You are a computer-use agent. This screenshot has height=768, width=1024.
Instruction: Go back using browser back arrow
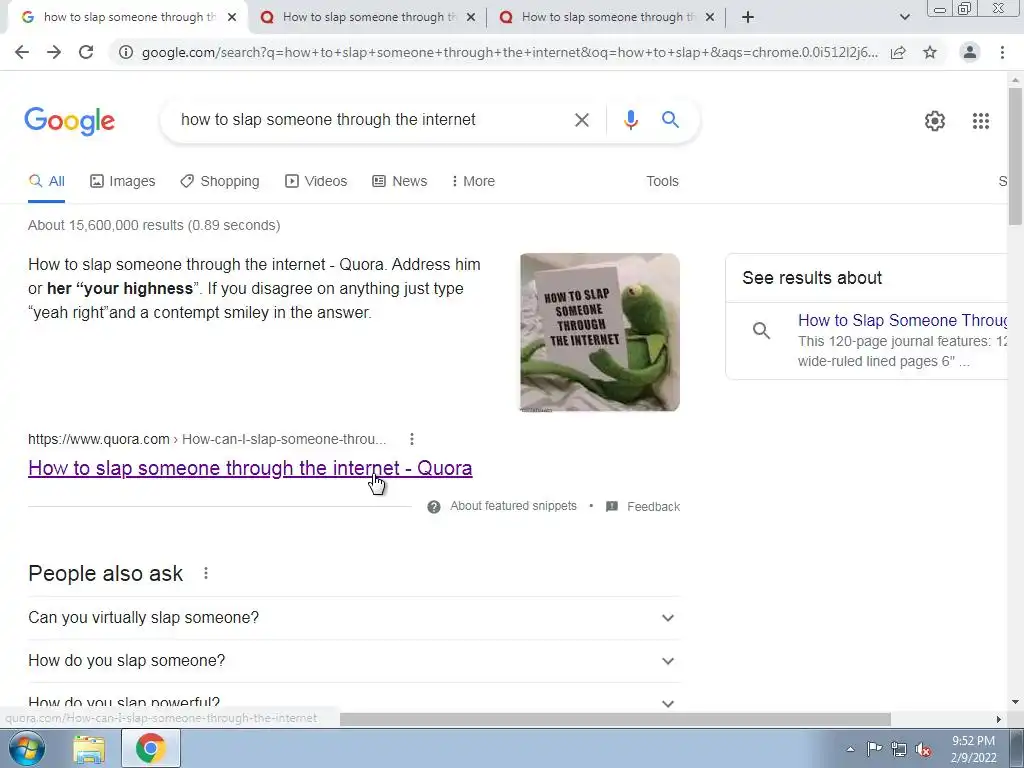tap(22, 52)
